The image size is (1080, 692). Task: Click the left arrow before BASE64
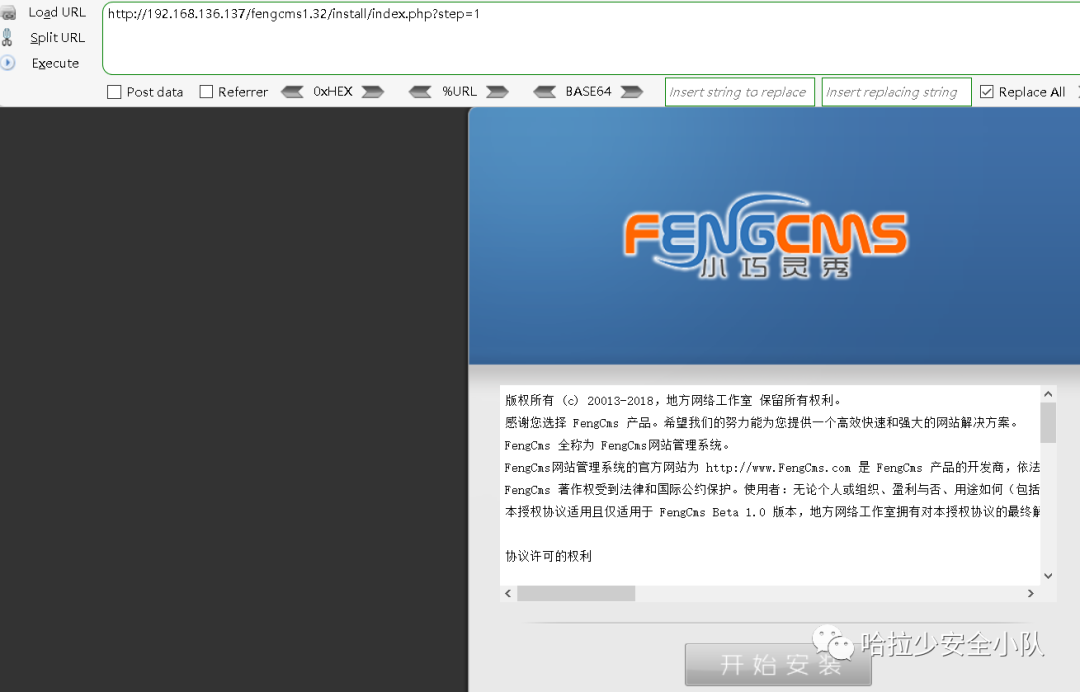pyautogui.click(x=545, y=92)
